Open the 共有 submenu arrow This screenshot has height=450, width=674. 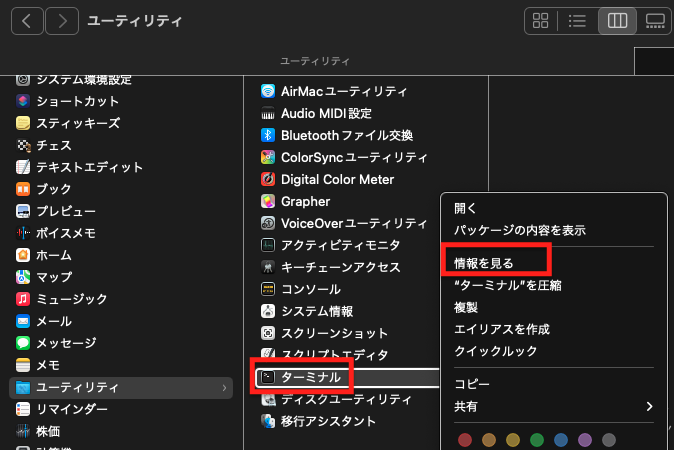pyautogui.click(x=649, y=406)
